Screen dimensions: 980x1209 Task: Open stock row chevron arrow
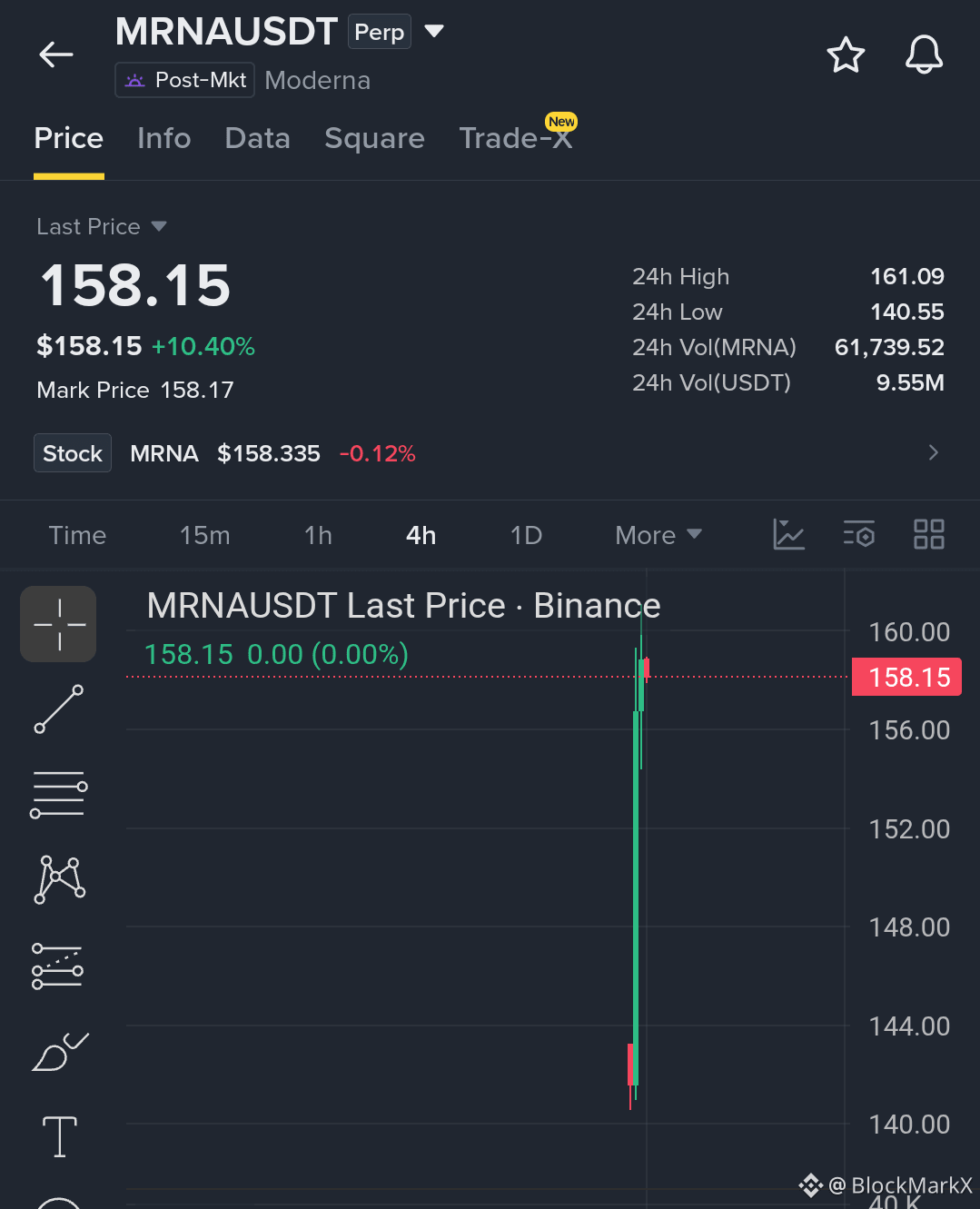(933, 452)
